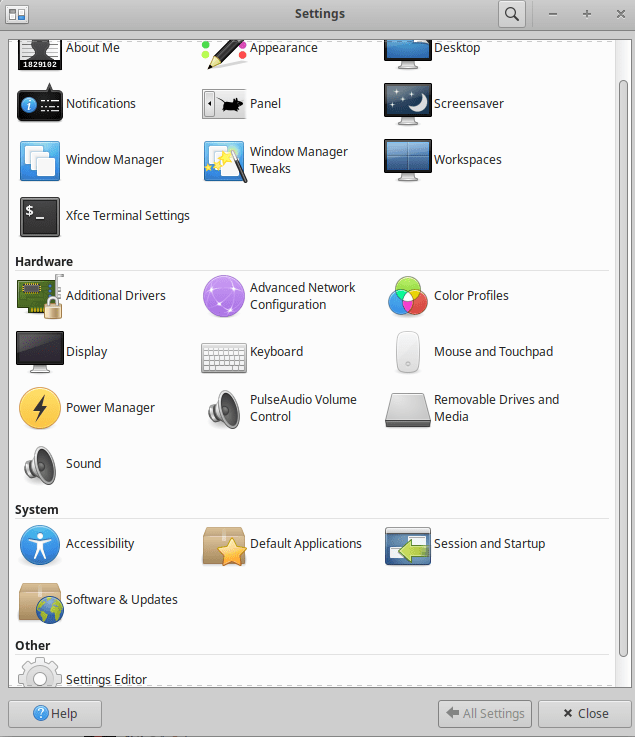Open the Screensaver moon icon
Image resolution: width=635 pixels, height=737 pixels.
(x=408, y=104)
